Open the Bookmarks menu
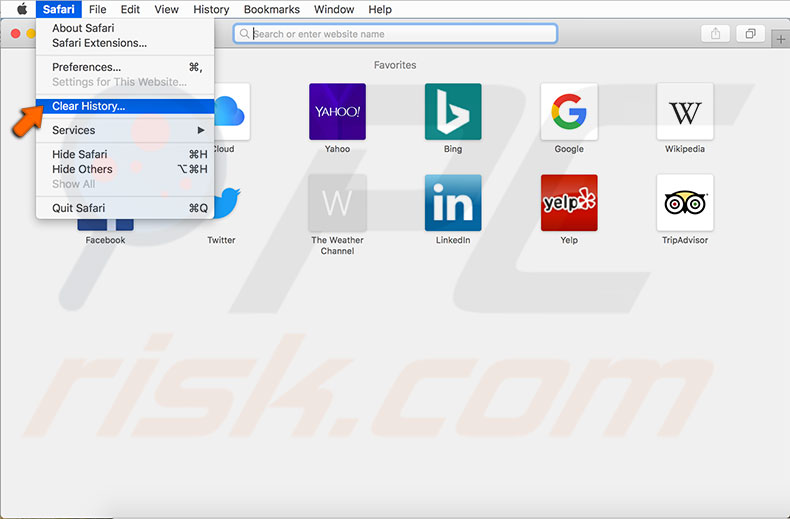Viewport: 790px width, 519px height. pos(272,9)
